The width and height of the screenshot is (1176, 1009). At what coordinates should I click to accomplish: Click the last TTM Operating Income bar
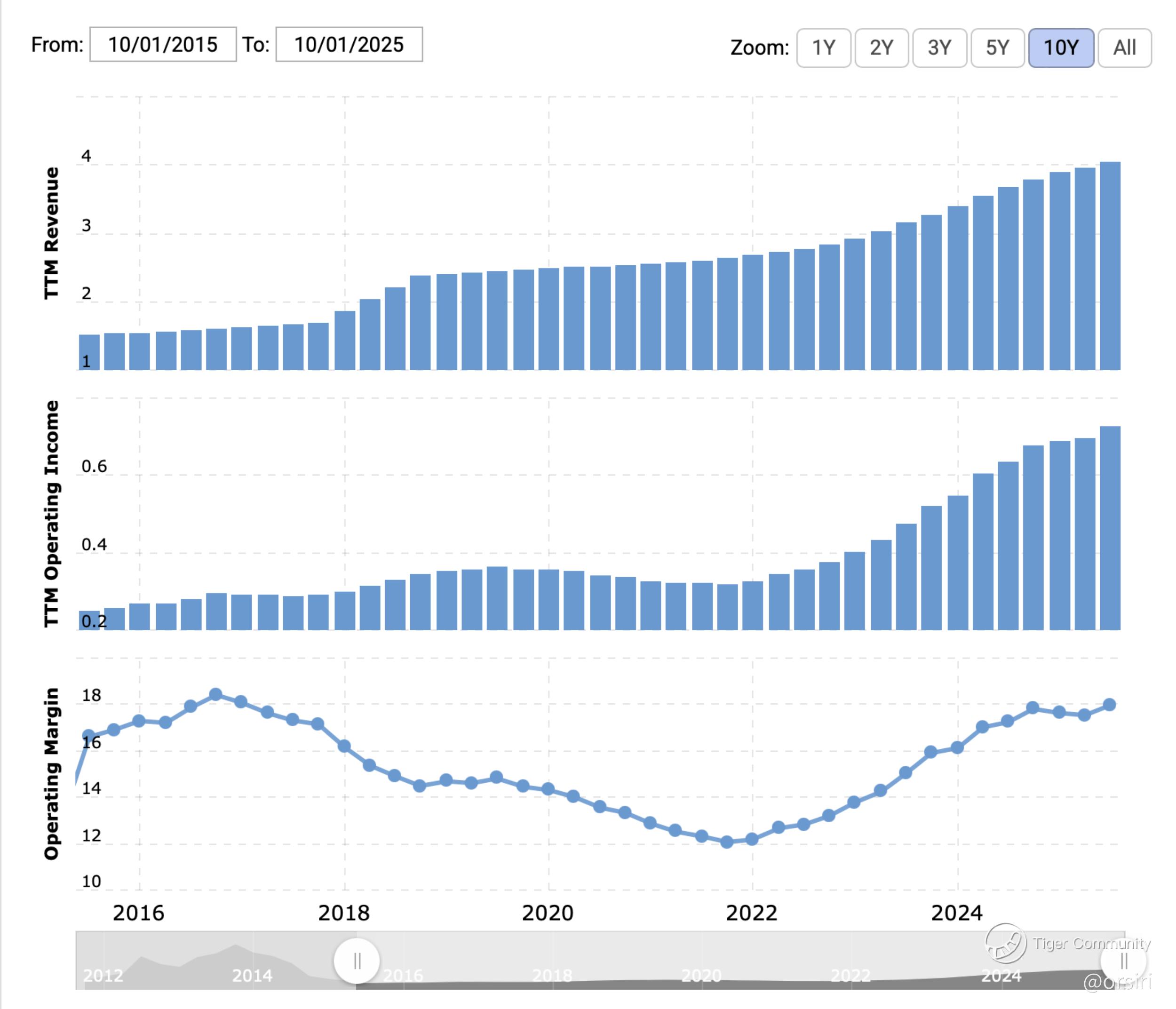[1110, 528]
